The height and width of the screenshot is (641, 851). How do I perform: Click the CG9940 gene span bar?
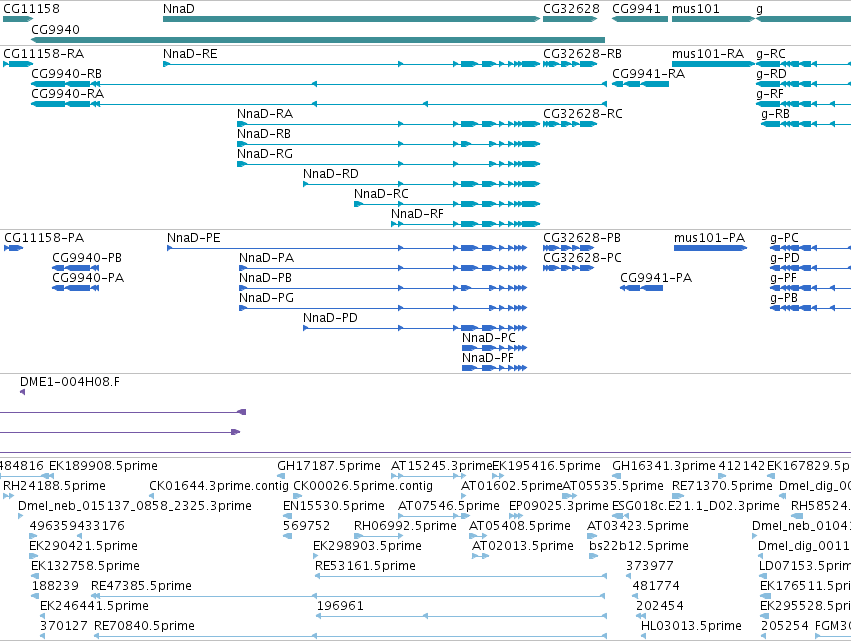tap(318, 40)
